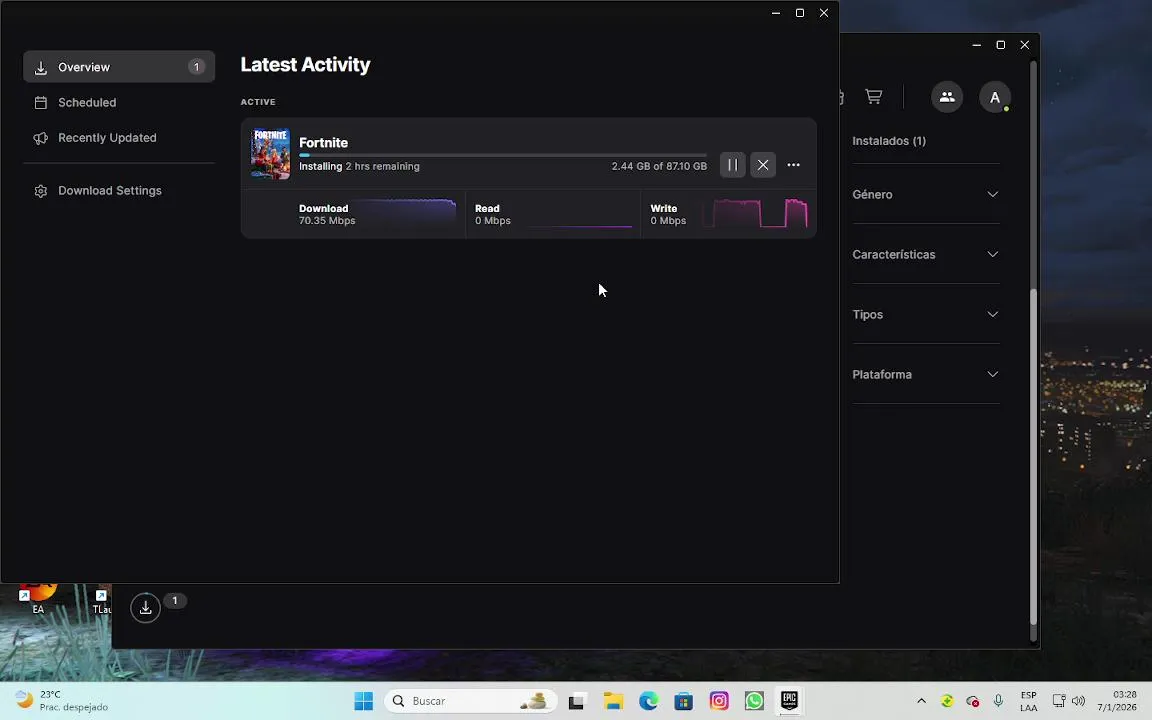Show hidden system tray icons

tap(921, 701)
